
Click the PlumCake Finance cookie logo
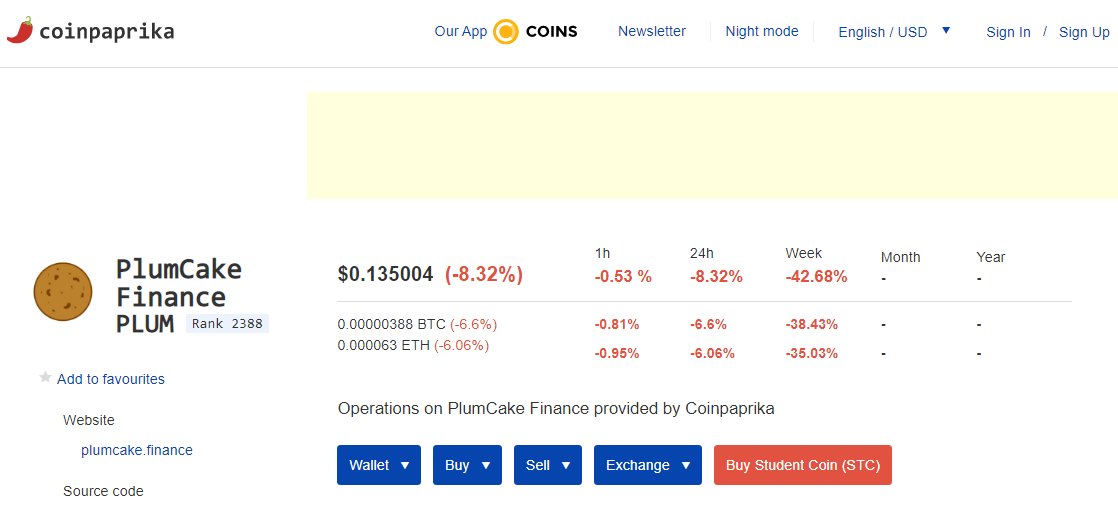pos(63,292)
